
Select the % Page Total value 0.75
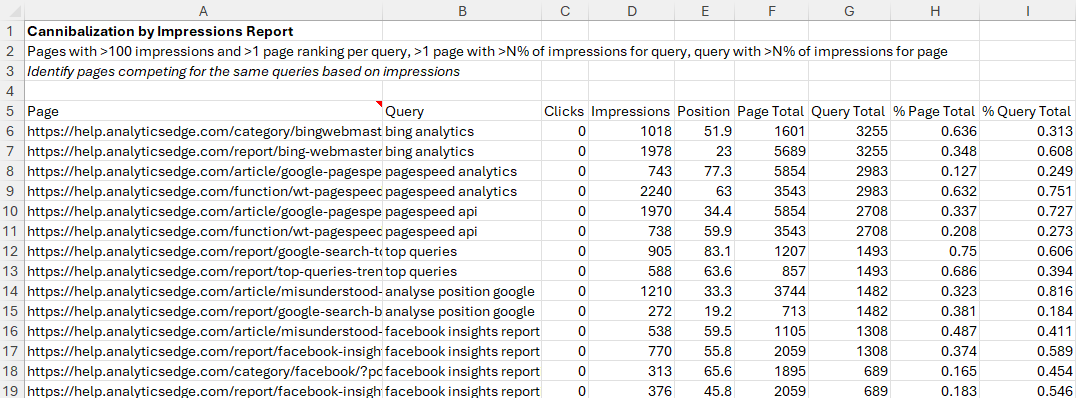(934, 251)
